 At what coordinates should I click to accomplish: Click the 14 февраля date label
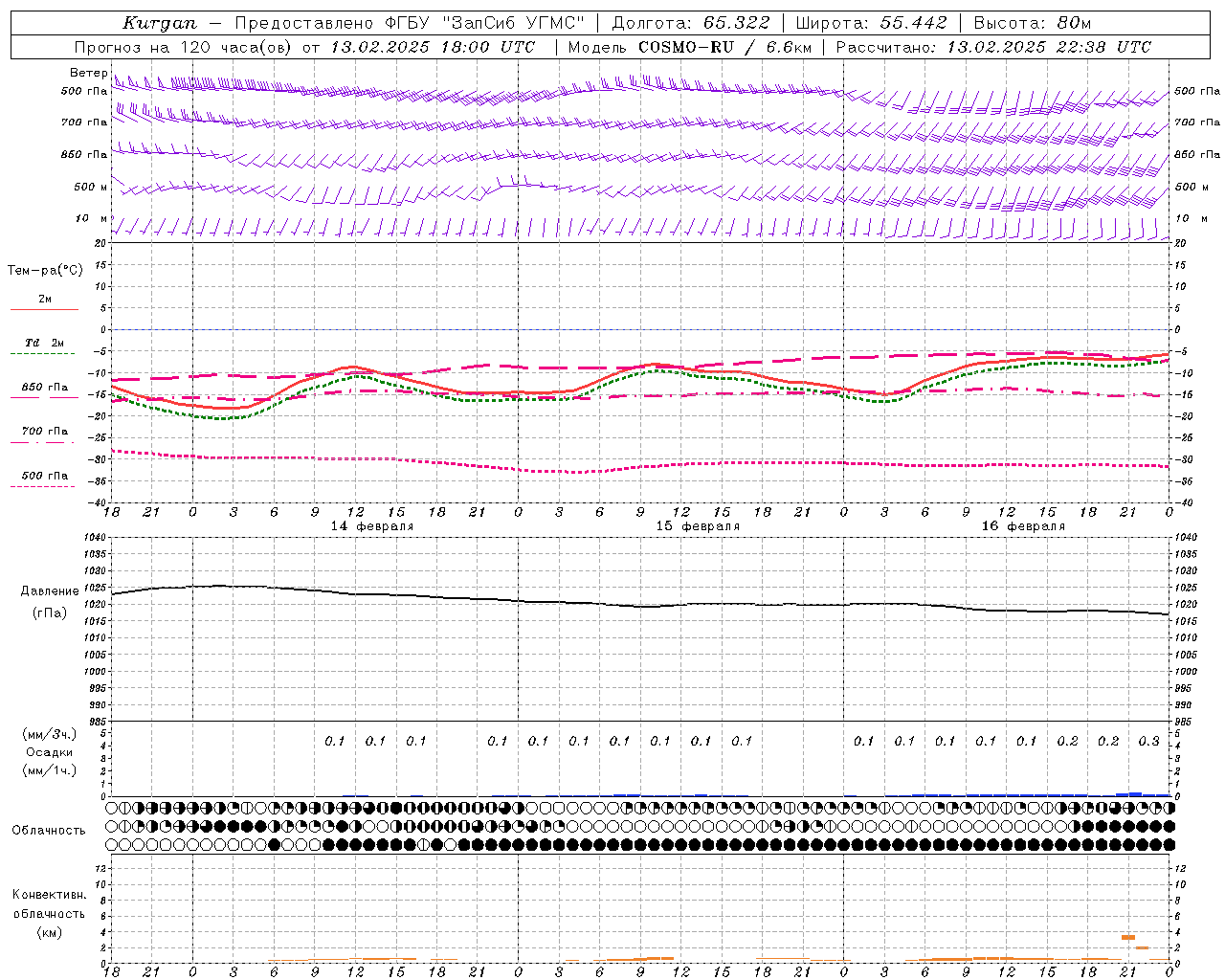pyautogui.click(x=372, y=526)
